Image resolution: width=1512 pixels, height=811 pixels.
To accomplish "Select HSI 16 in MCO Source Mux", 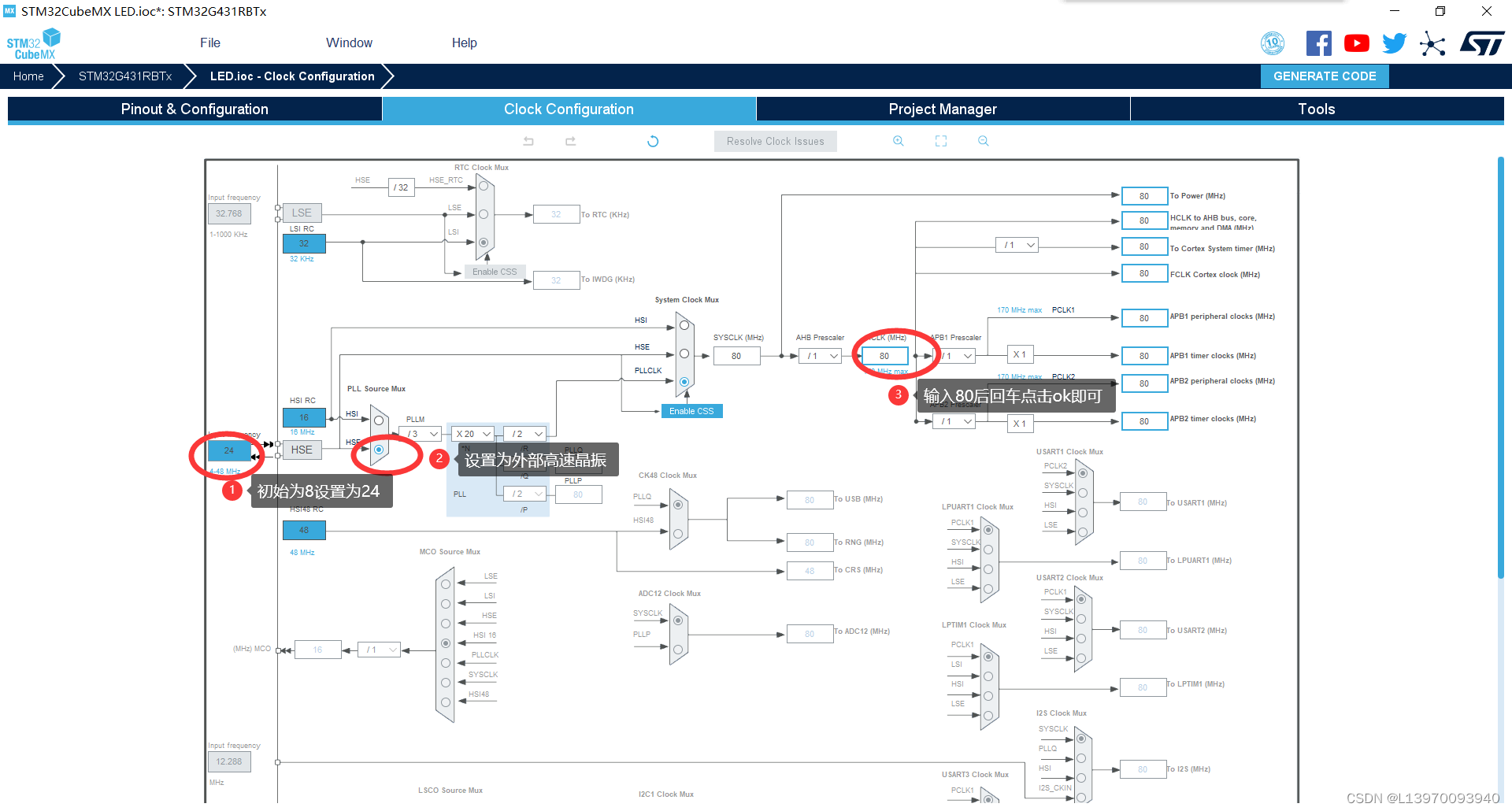I will (x=446, y=643).
